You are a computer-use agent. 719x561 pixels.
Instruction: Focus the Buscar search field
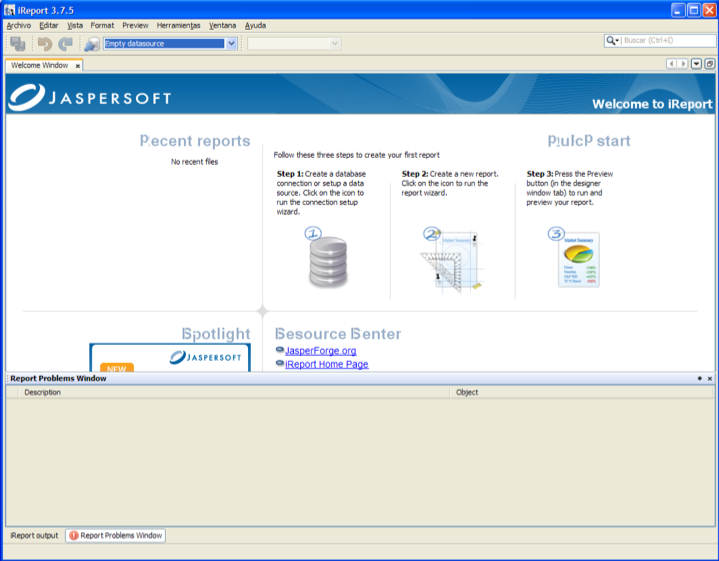click(668, 40)
